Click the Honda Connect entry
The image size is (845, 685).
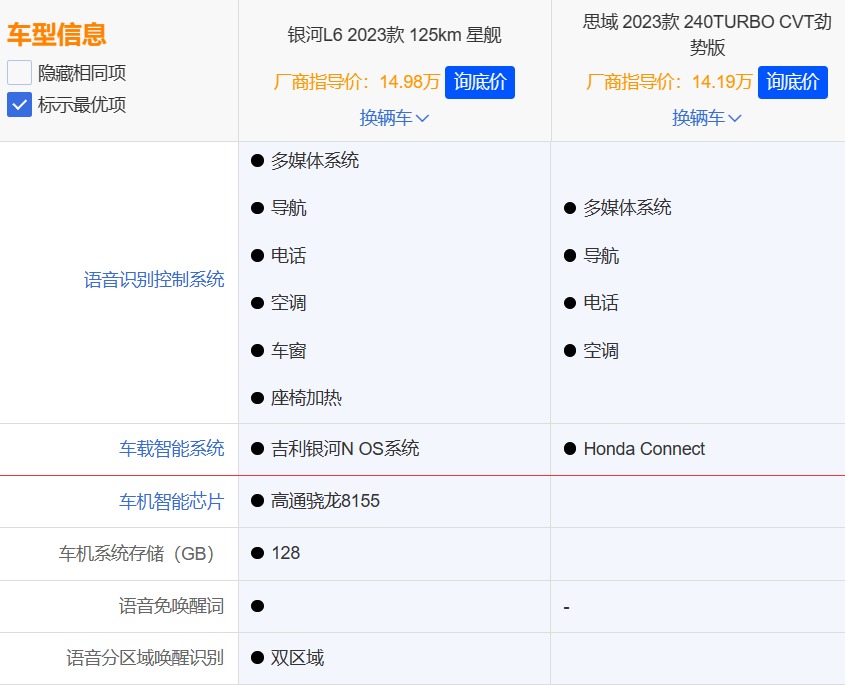pyautogui.click(x=644, y=449)
